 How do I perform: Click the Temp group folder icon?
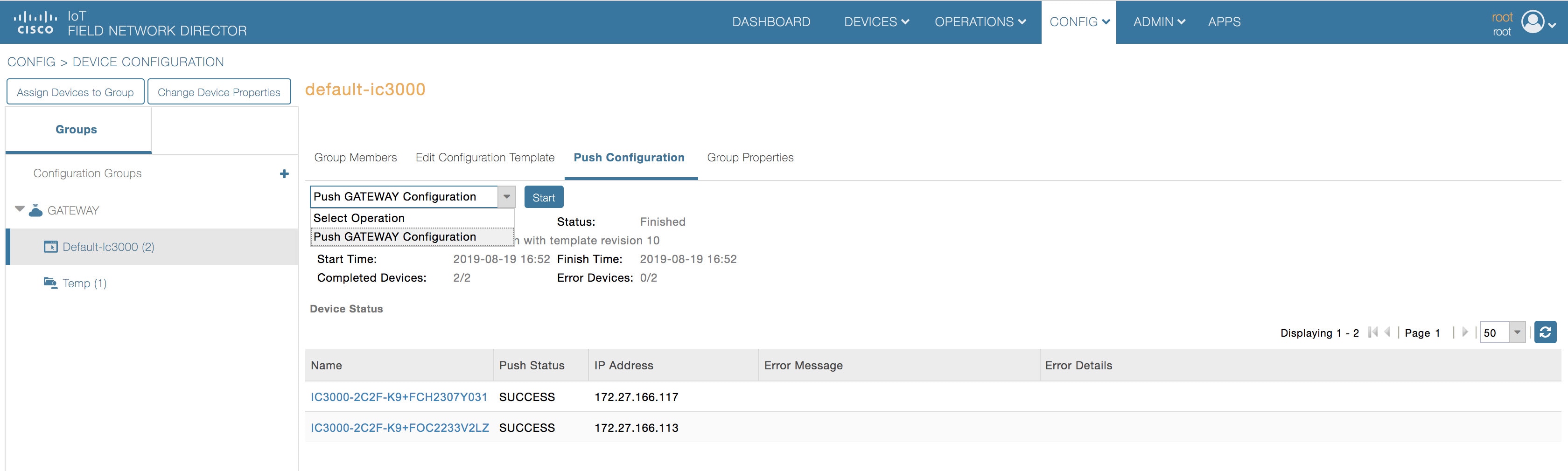51,282
